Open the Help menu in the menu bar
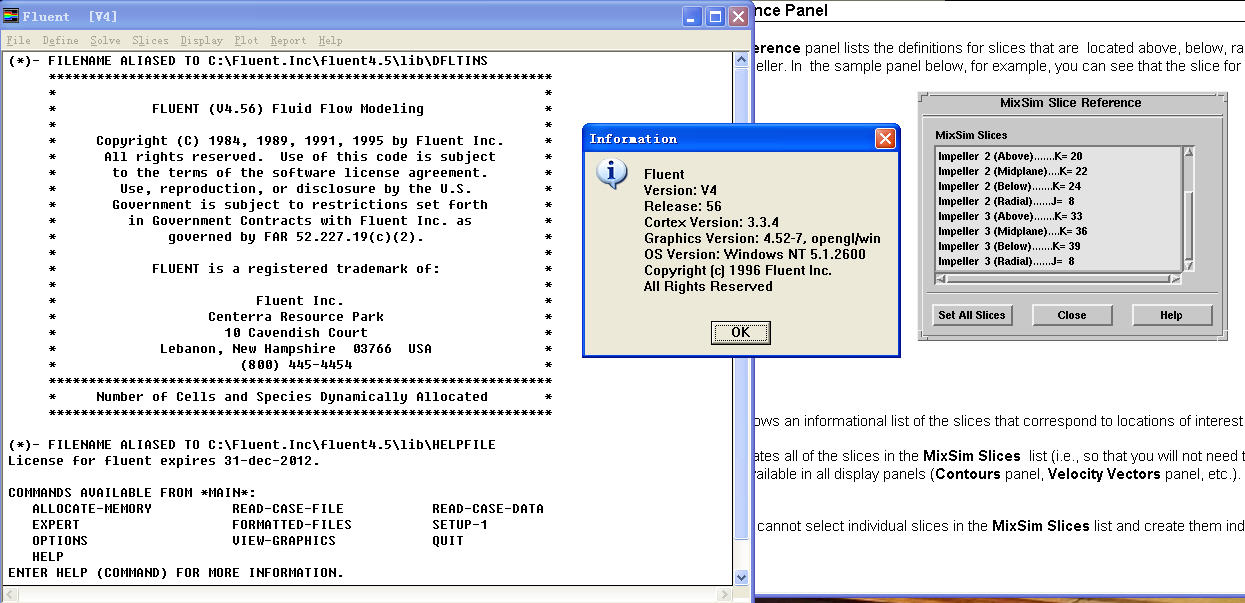 click(330, 41)
